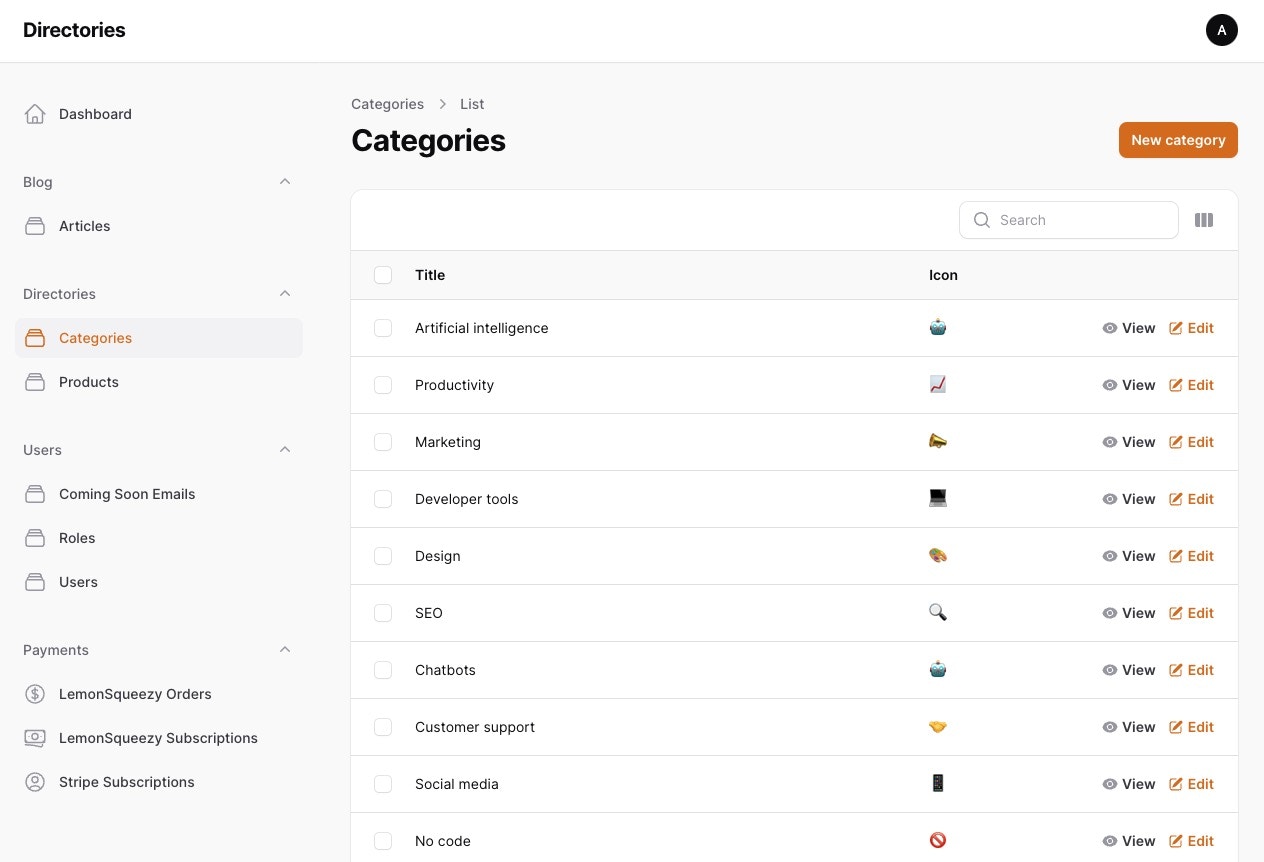Collapse the Directories navigation group
Viewport: 1264px width, 862px height.
tap(285, 294)
